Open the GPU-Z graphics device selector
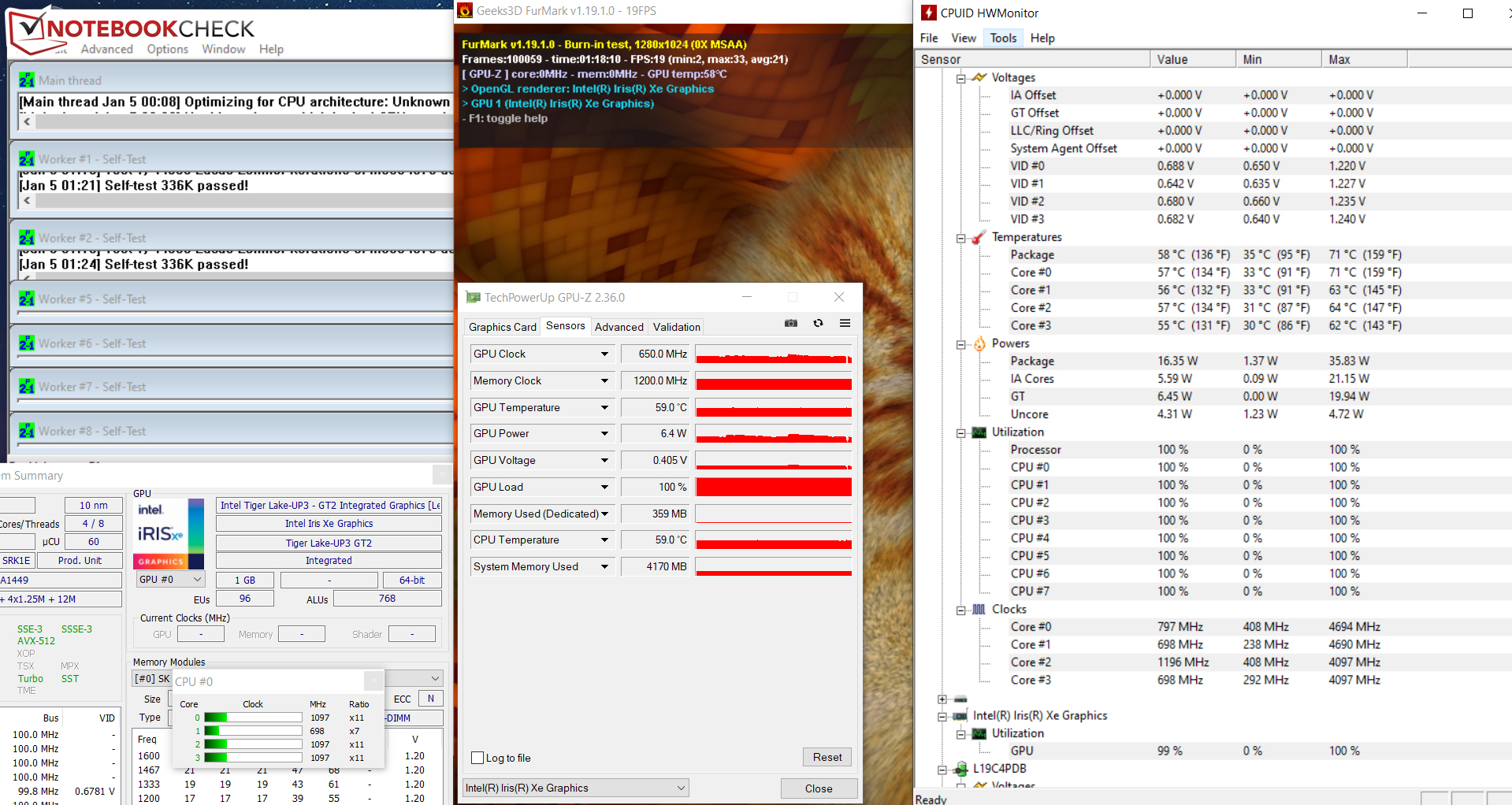Viewport: 1512px width, 805px height. click(x=577, y=788)
